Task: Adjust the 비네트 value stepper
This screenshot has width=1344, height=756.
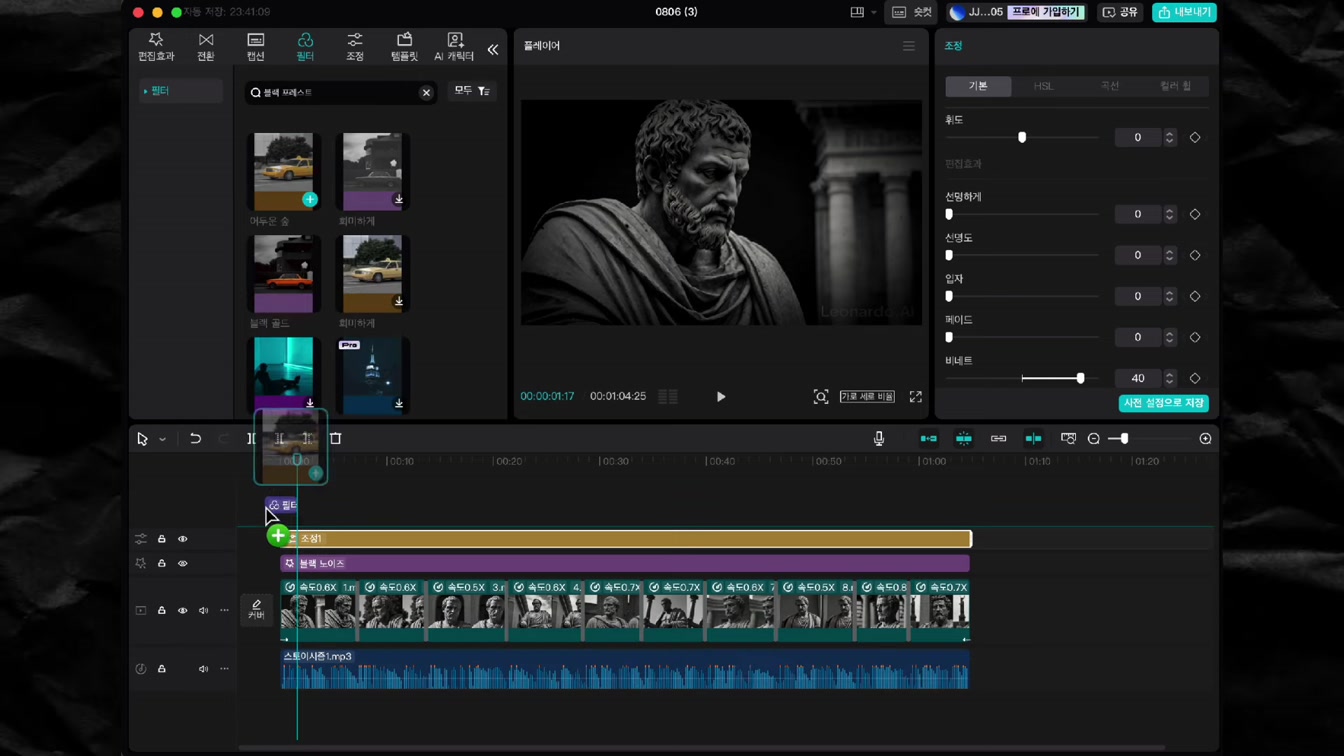Action: tap(1169, 379)
